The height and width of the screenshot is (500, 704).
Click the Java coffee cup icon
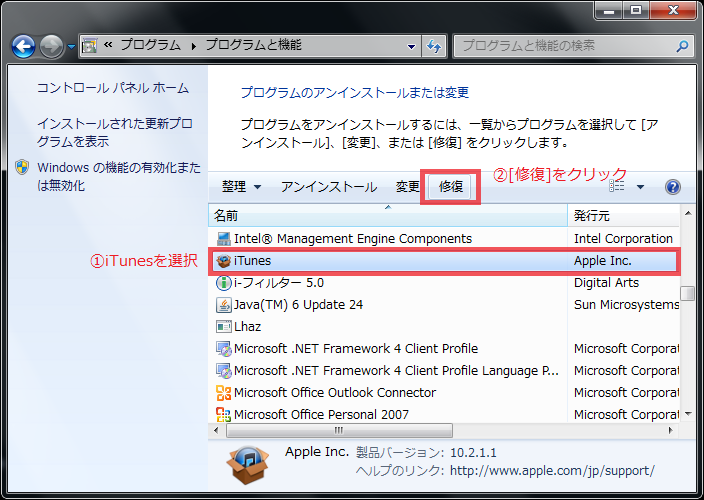pyautogui.click(x=224, y=305)
